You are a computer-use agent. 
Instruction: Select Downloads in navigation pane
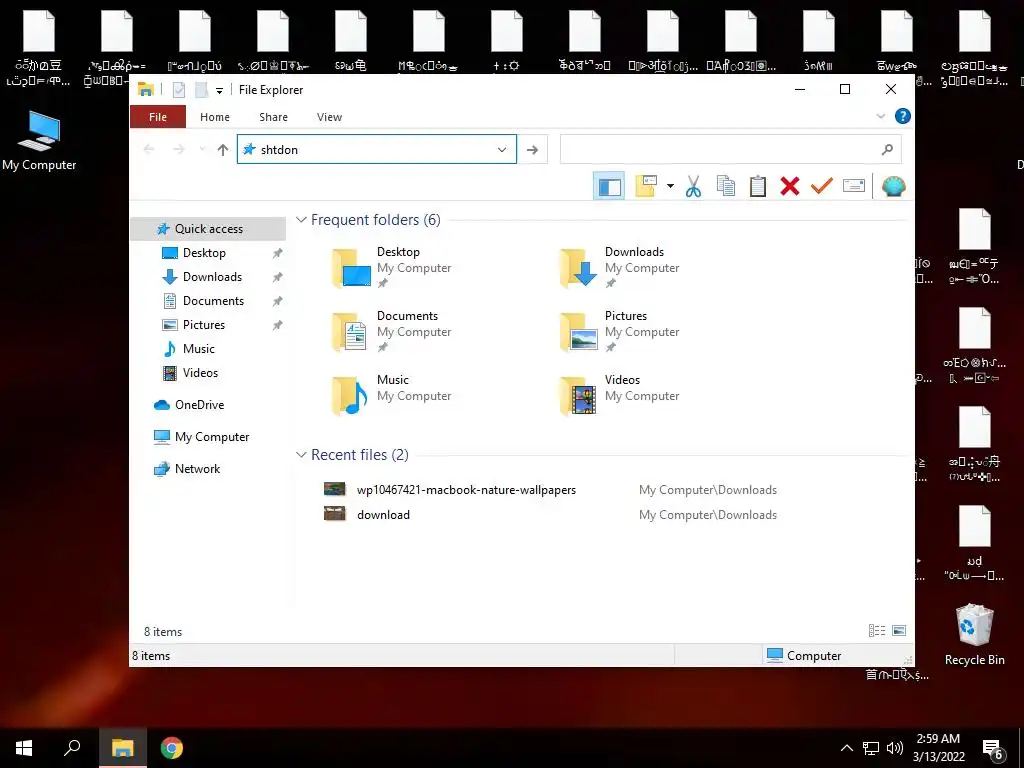[212, 277]
